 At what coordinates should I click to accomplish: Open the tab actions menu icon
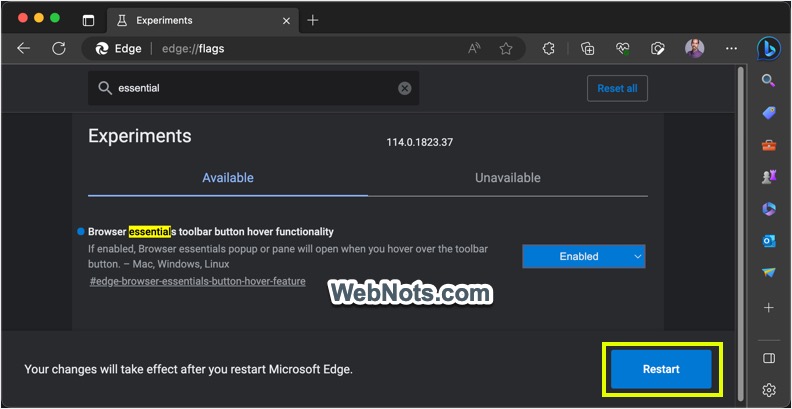88,21
